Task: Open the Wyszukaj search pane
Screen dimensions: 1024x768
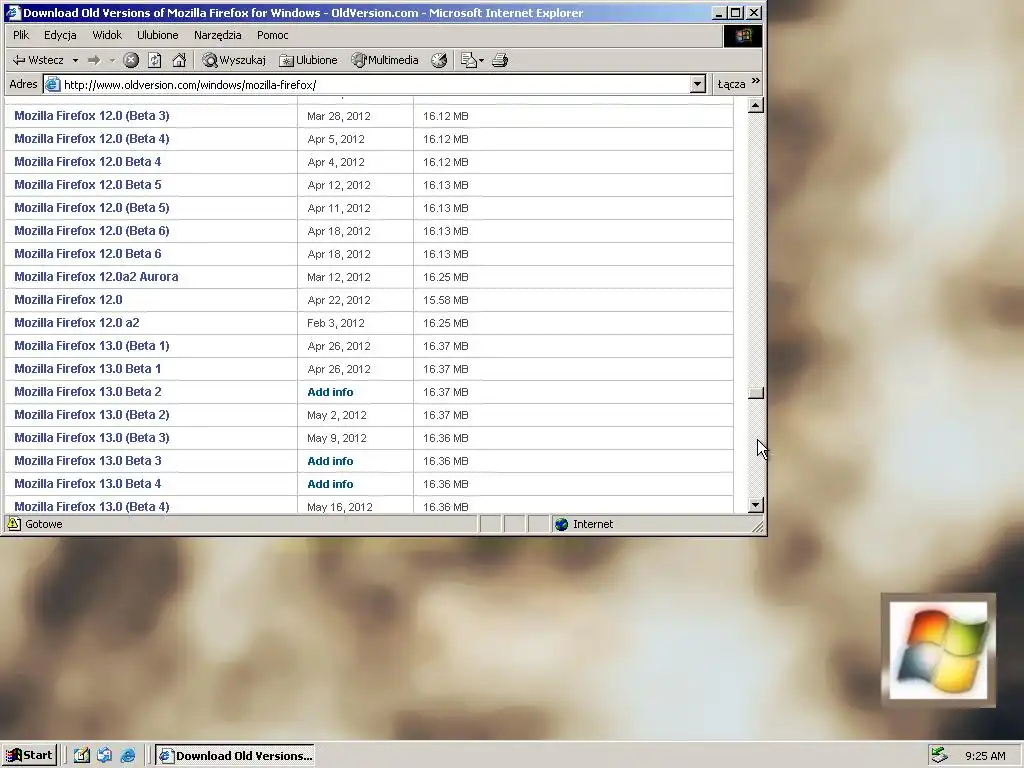Action: point(234,60)
